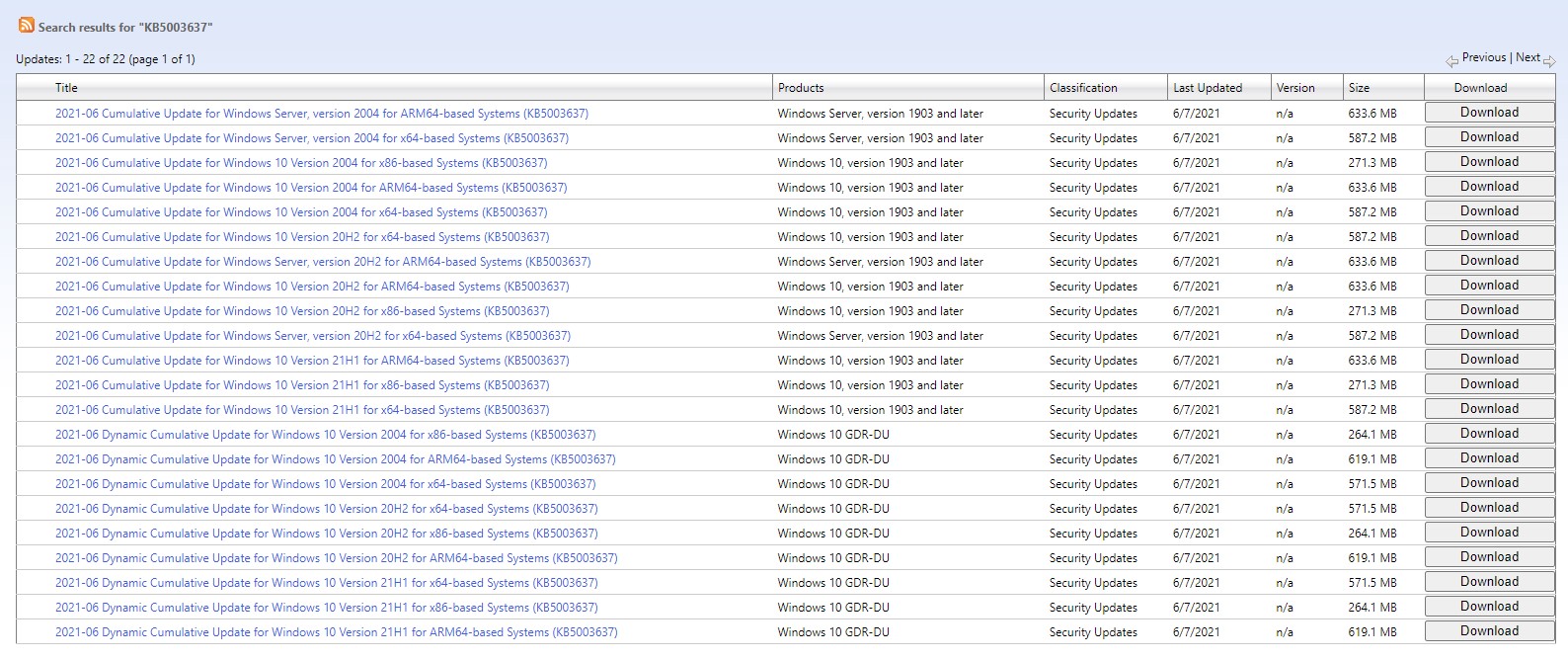Download Windows 10 21H1 x64 cumulative update

(x=1489, y=409)
